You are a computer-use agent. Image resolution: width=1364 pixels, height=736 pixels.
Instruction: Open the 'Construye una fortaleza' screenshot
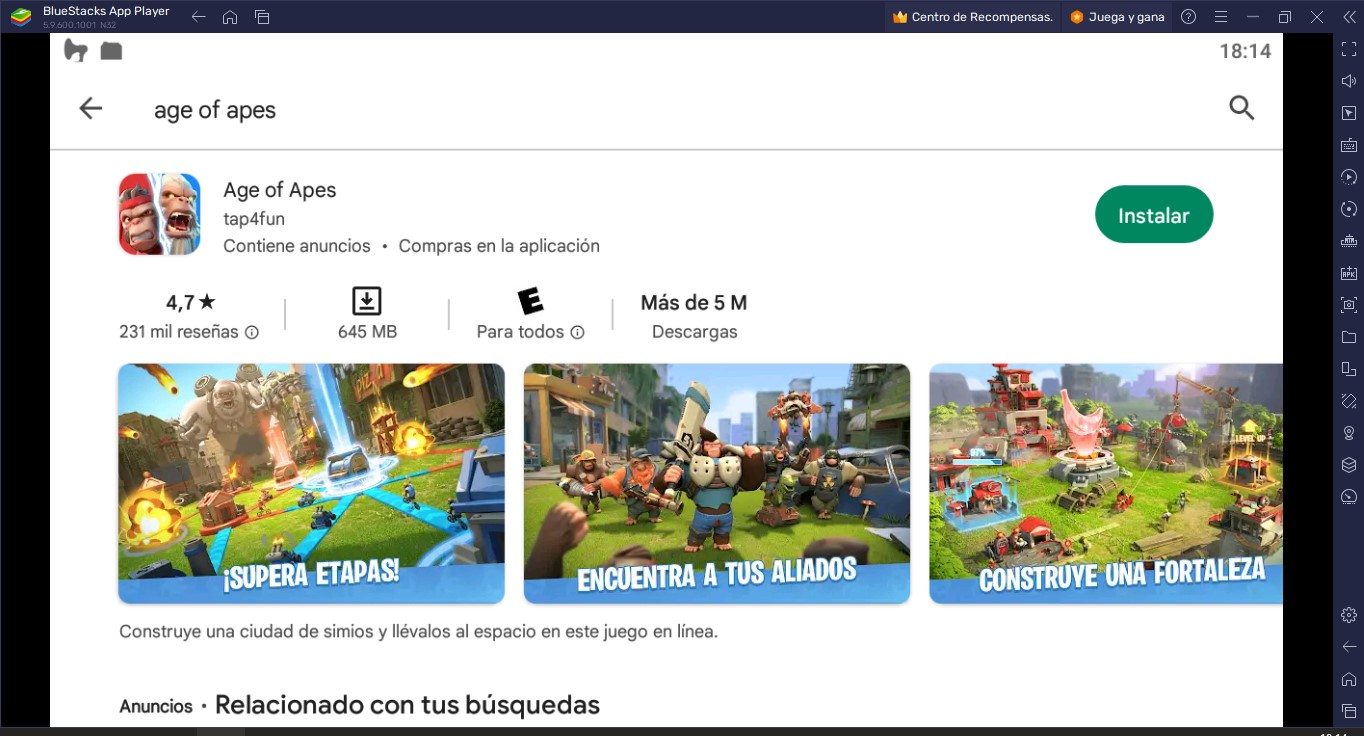pos(1106,484)
